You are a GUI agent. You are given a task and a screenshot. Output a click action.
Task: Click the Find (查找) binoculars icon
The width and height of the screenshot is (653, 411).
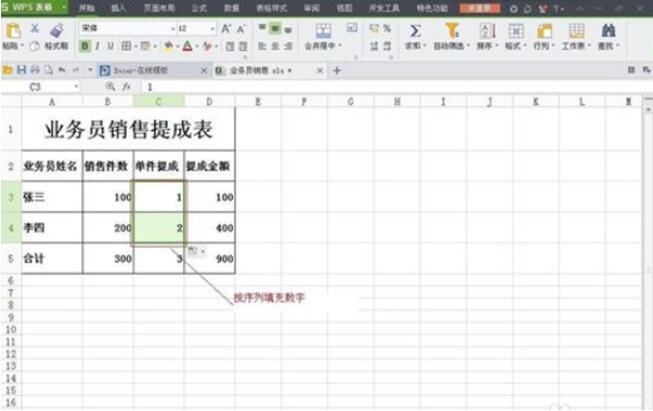[607, 31]
